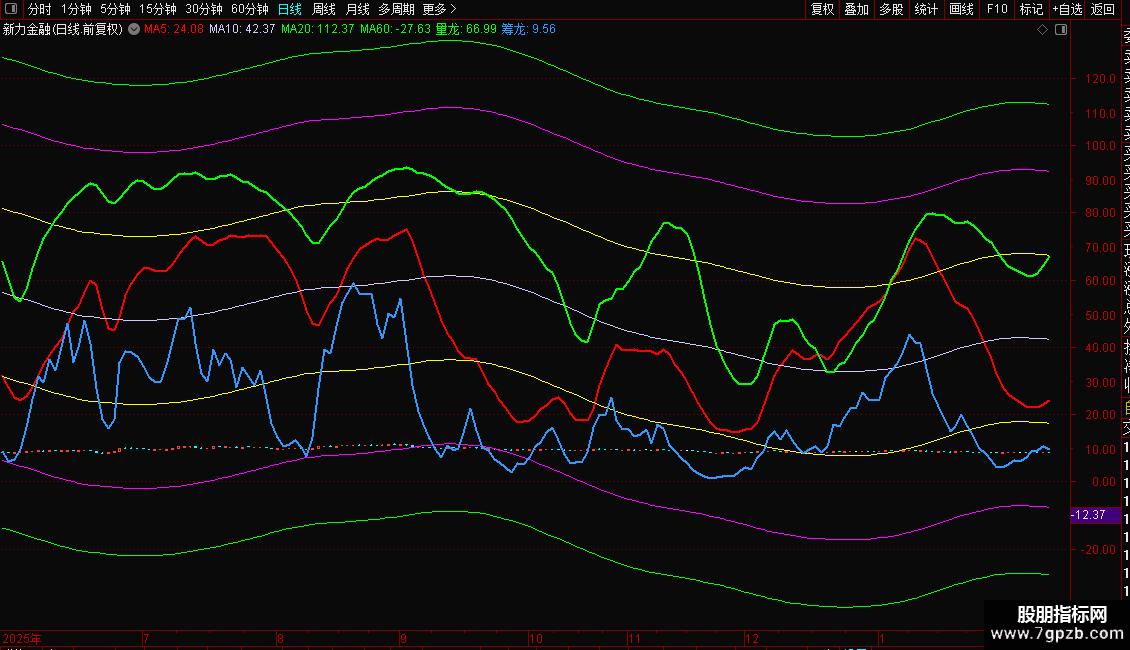Activate the 画线 drawing tools
Image resolution: width=1130 pixels, height=650 pixels.
click(961, 9)
